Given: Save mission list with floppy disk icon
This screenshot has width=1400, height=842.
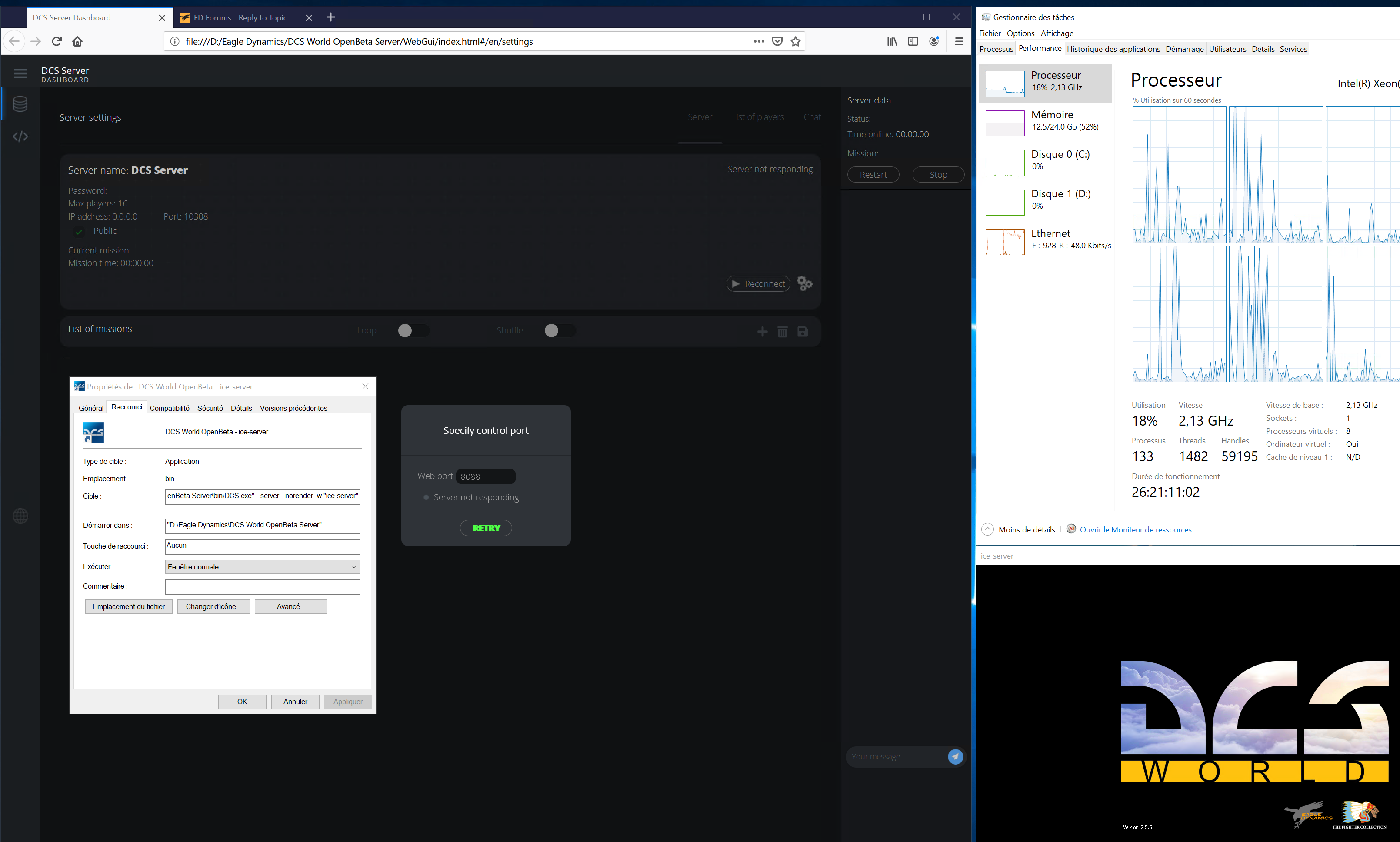Looking at the screenshot, I should pos(803,331).
